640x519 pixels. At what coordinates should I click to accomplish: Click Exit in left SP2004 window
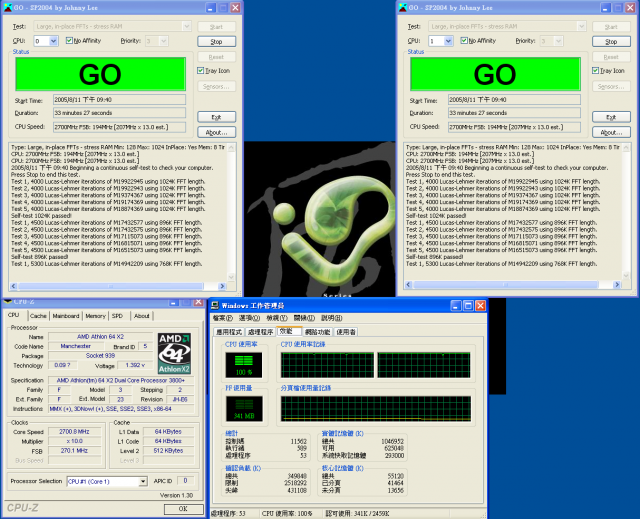(216, 117)
